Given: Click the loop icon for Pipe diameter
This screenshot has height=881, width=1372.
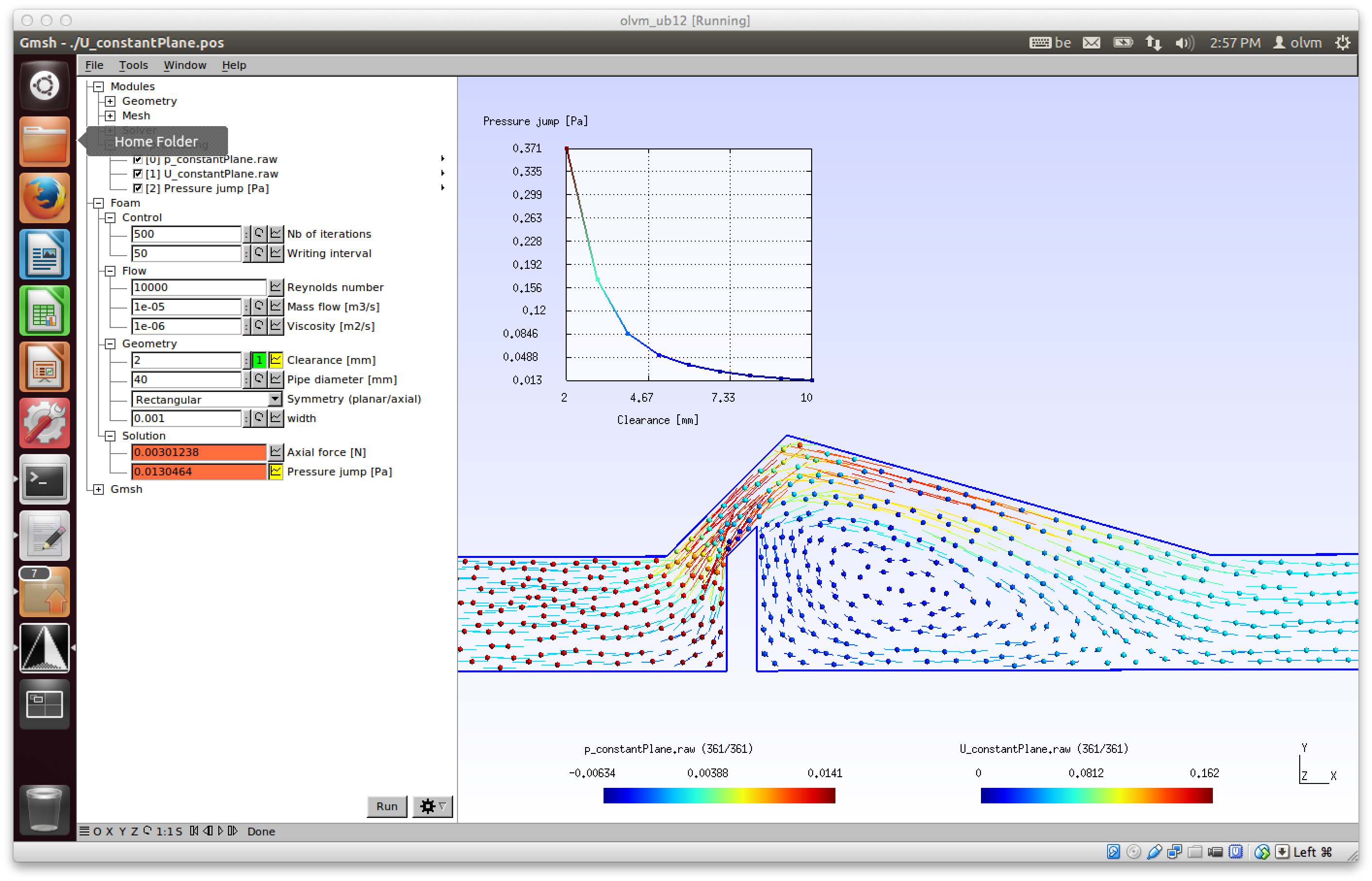Looking at the screenshot, I should pyautogui.click(x=259, y=379).
